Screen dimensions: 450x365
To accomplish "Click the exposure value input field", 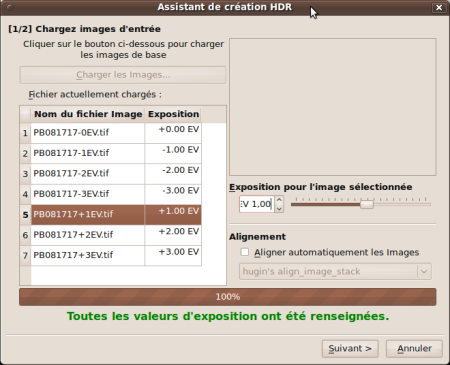I will click(x=257, y=204).
